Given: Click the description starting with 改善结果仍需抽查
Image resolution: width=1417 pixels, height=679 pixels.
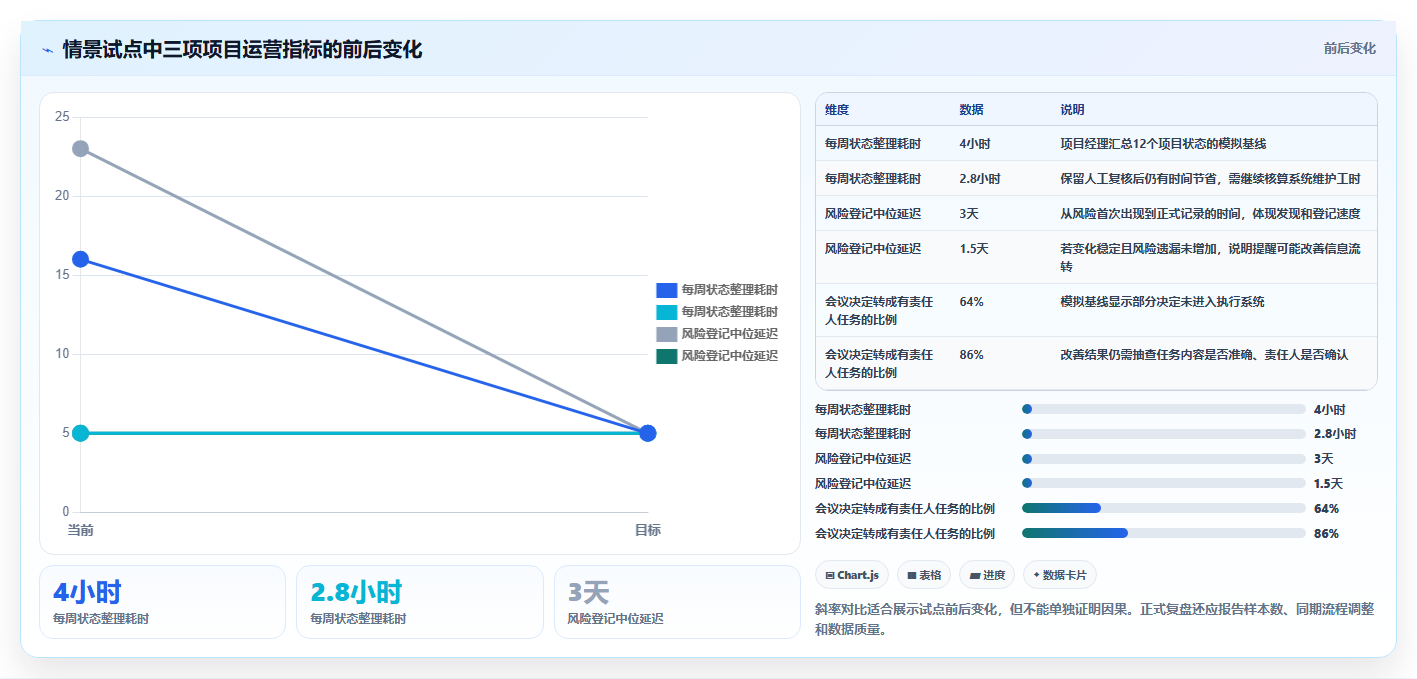Looking at the screenshot, I should click(x=1204, y=355).
